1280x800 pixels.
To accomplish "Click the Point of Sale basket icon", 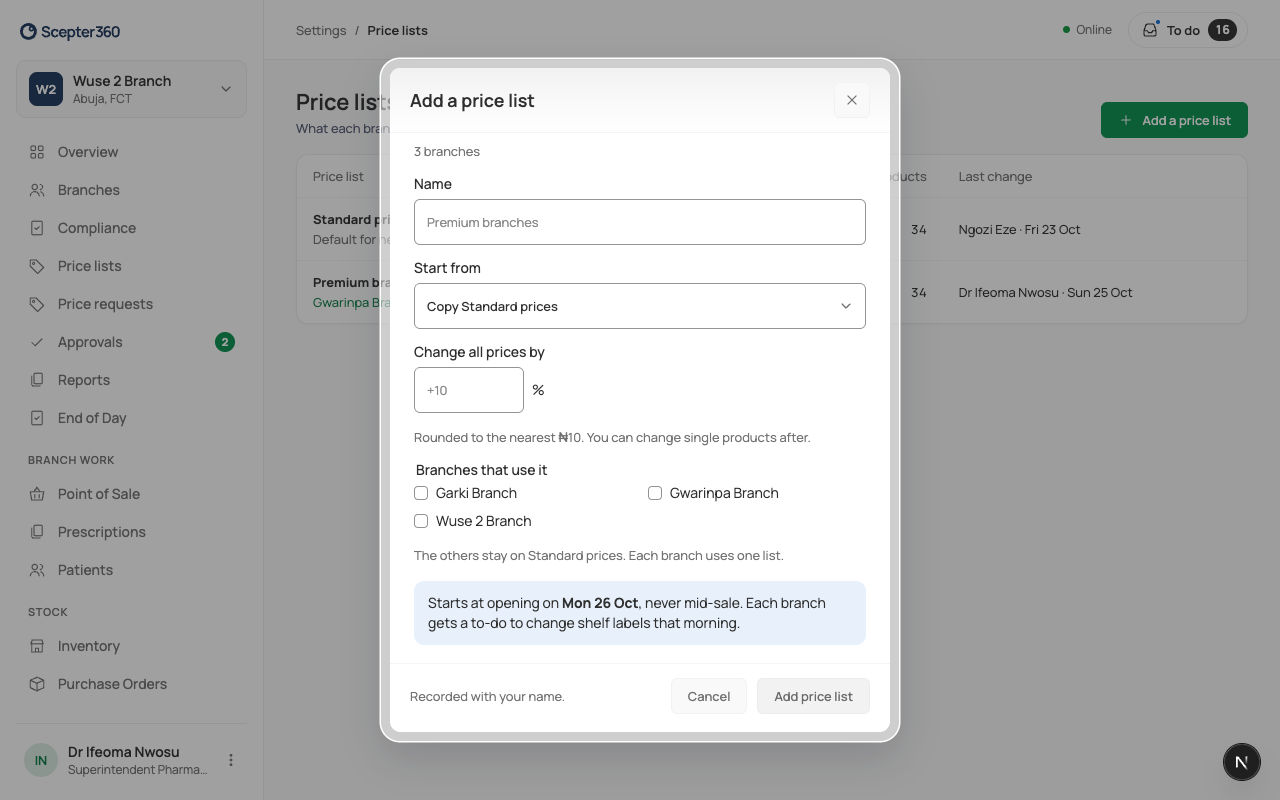I will [37, 494].
